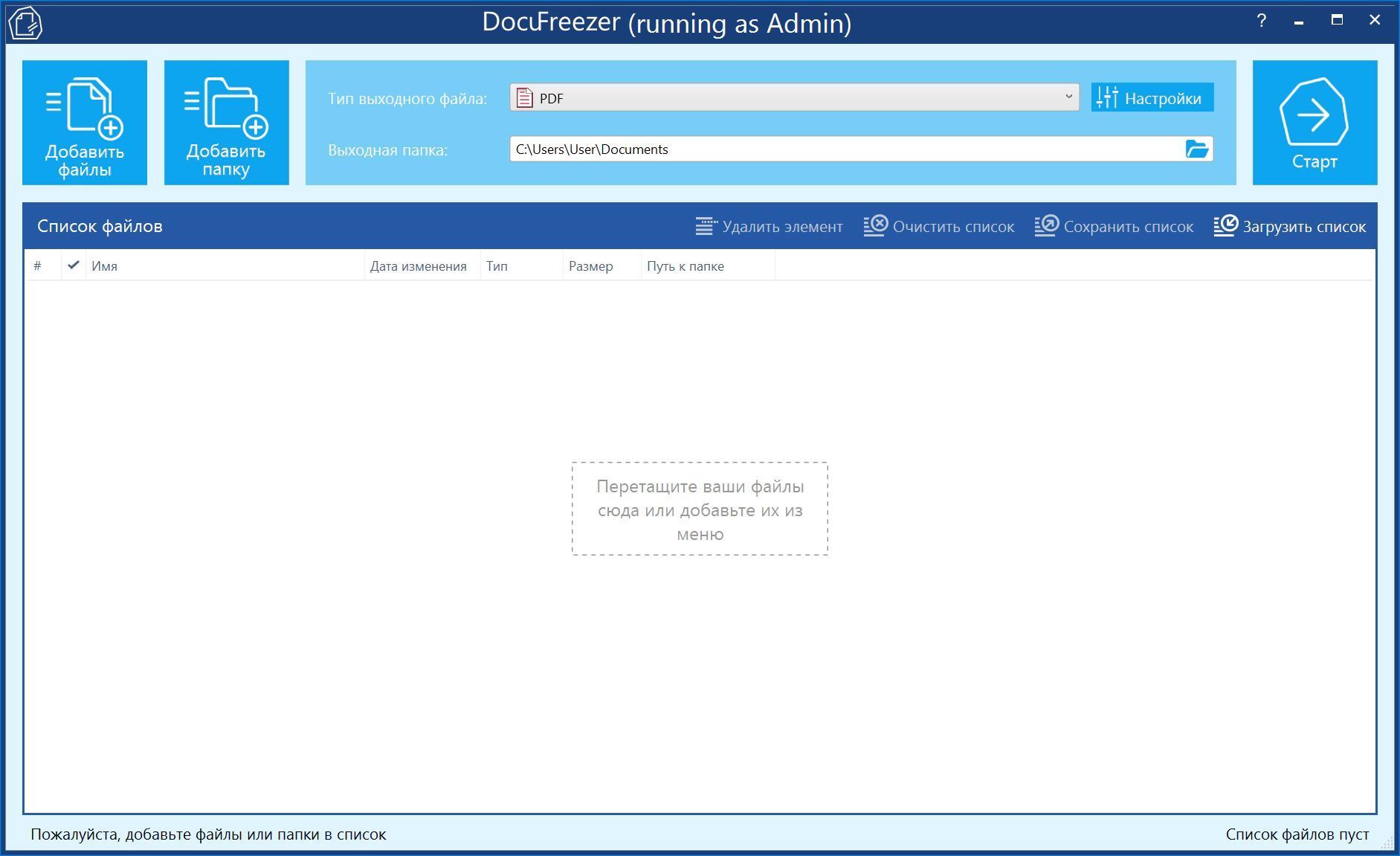The image size is (1400, 856).
Task: Click the Выходная папка label
Action: [x=387, y=149]
